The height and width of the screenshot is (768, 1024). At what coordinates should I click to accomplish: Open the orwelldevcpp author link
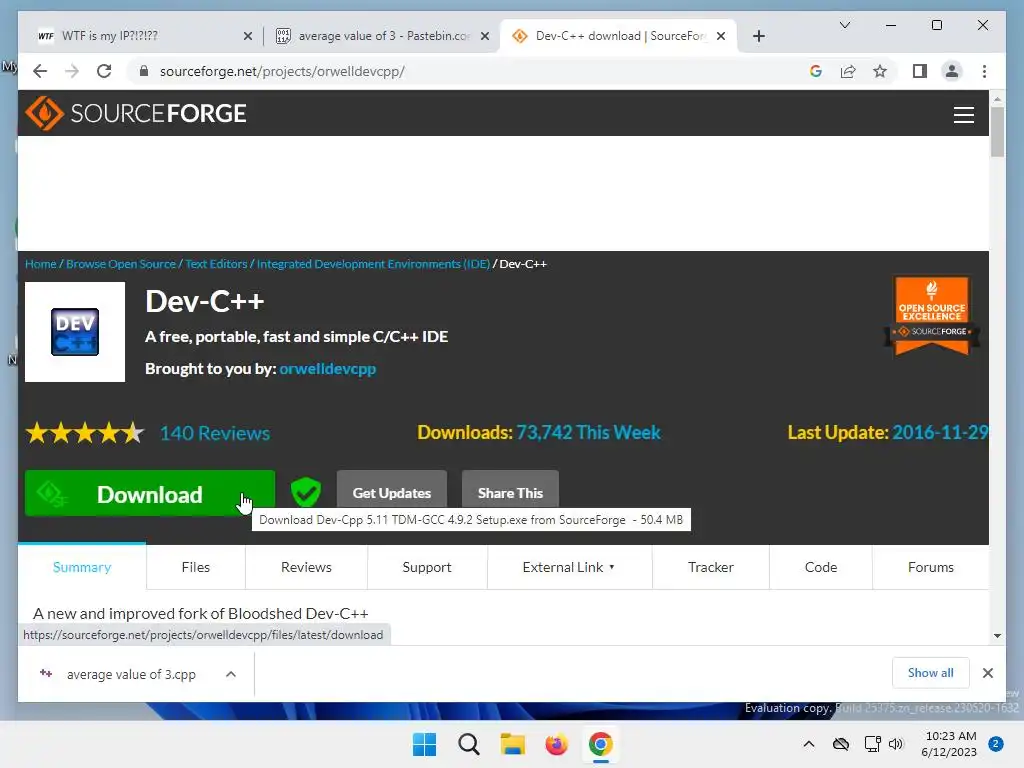tap(328, 369)
